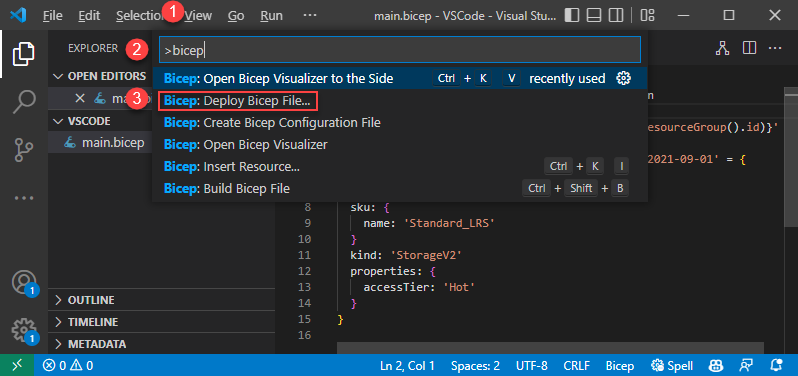Click the command palette input field
Screen dimensions: 798x376
400,50
